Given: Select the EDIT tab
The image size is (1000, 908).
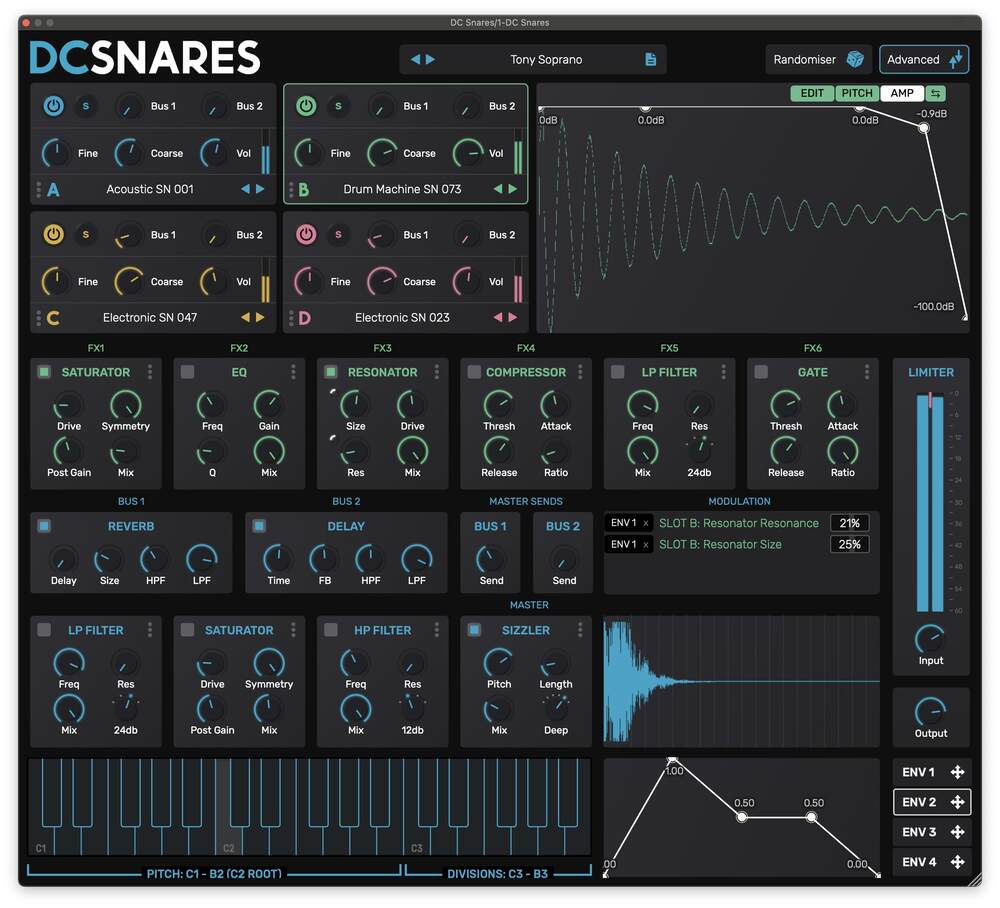Looking at the screenshot, I should point(813,93).
